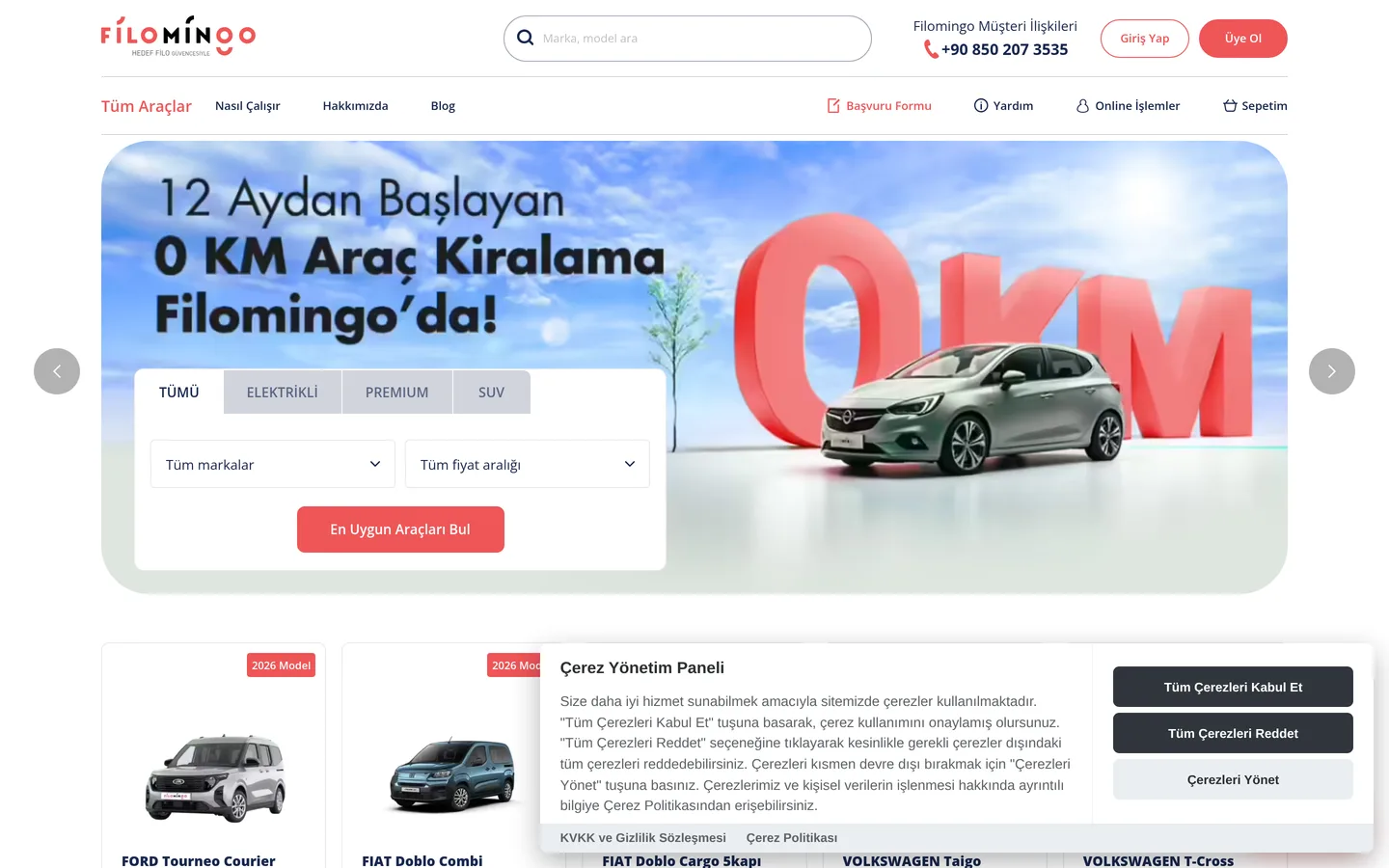Open Online İşlemler menu

pos(1128,106)
